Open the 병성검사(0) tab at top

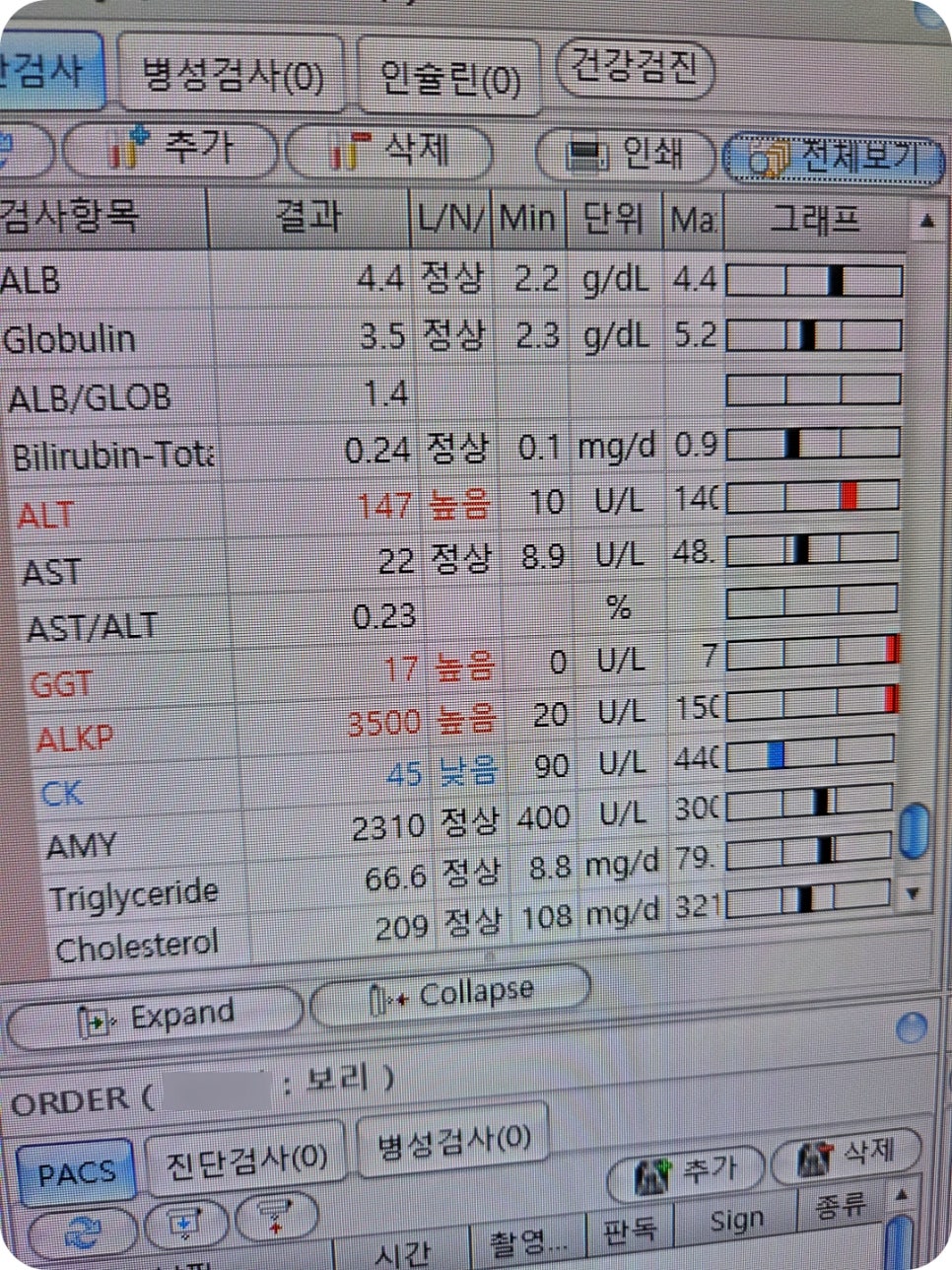232,74
